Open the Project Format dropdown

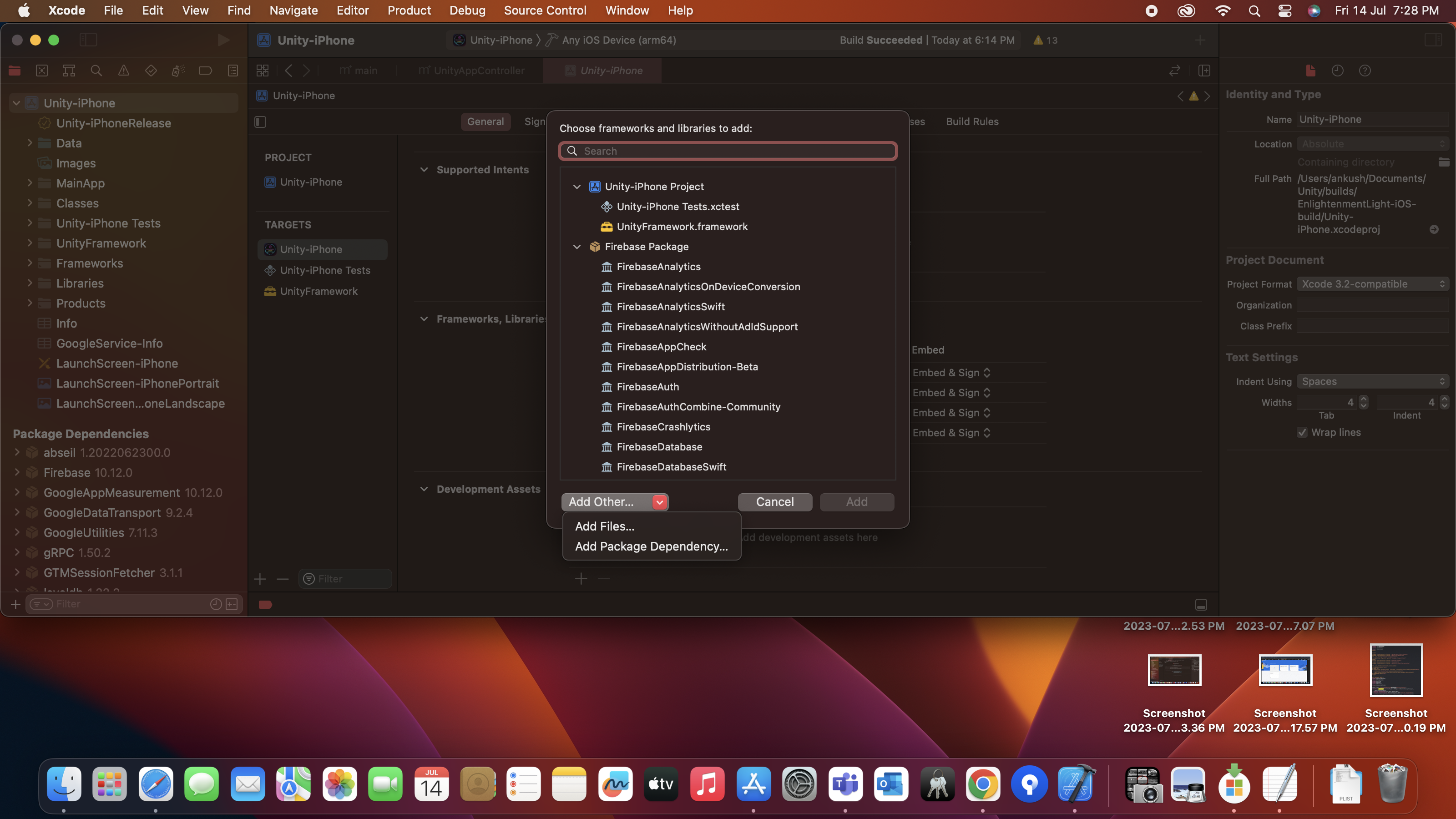coord(1372,284)
